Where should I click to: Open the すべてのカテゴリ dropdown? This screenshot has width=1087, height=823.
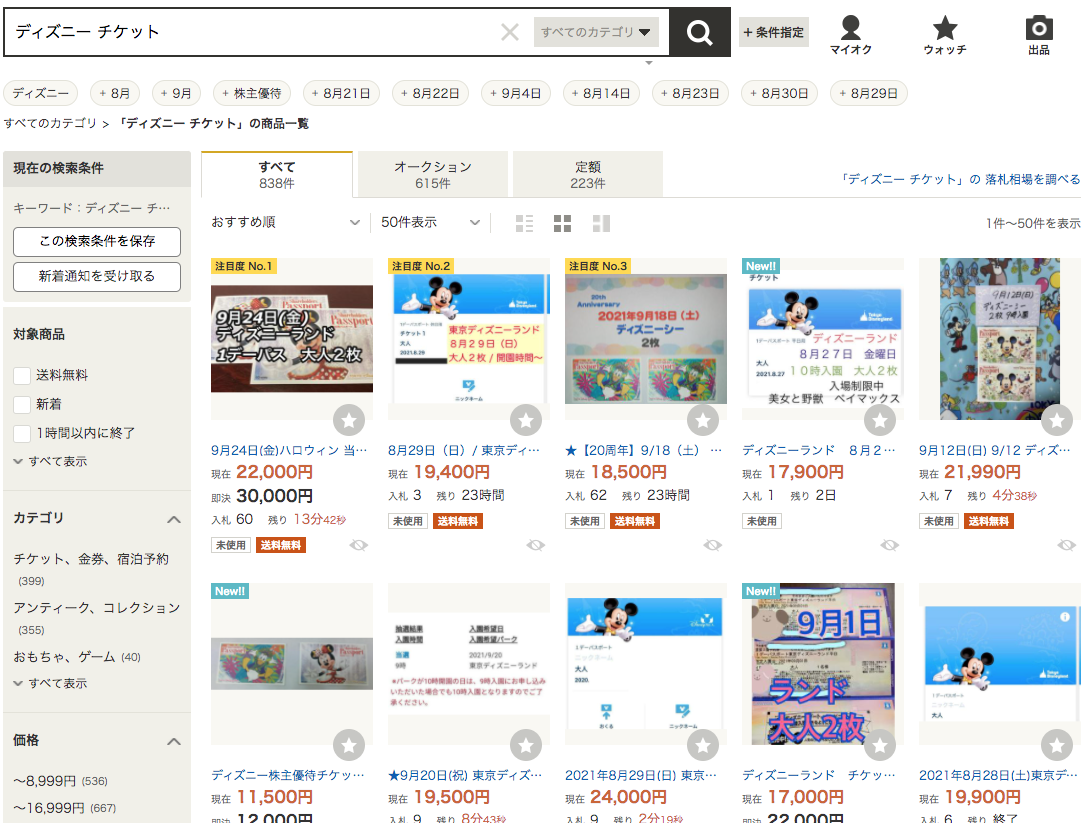click(x=595, y=32)
